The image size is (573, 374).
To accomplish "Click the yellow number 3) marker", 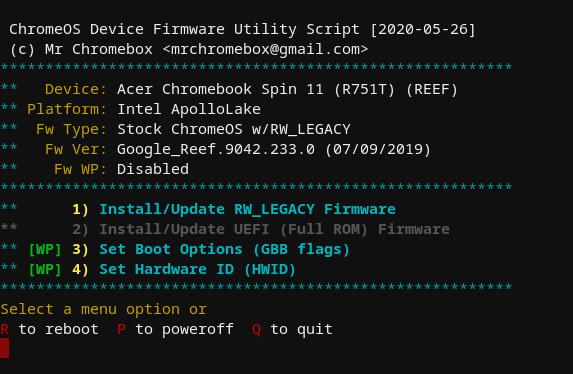I will pyautogui.click(x=80, y=250).
